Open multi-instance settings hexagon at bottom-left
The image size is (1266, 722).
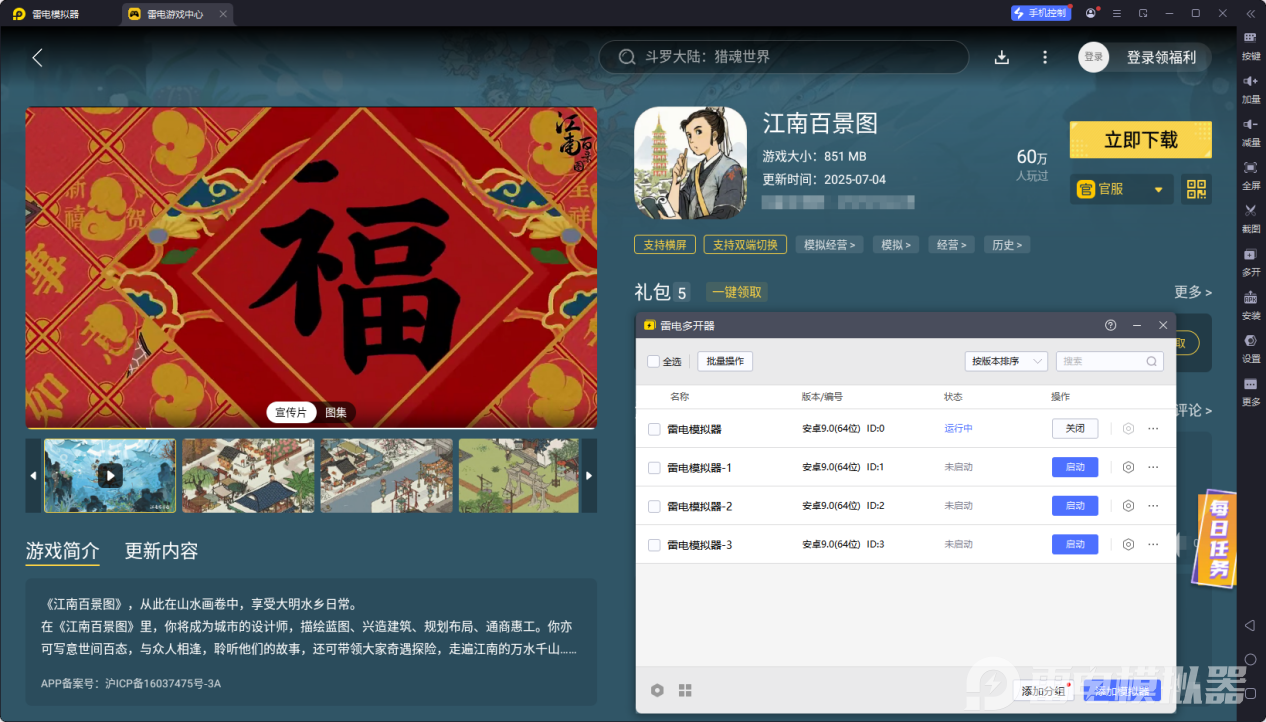[657, 690]
